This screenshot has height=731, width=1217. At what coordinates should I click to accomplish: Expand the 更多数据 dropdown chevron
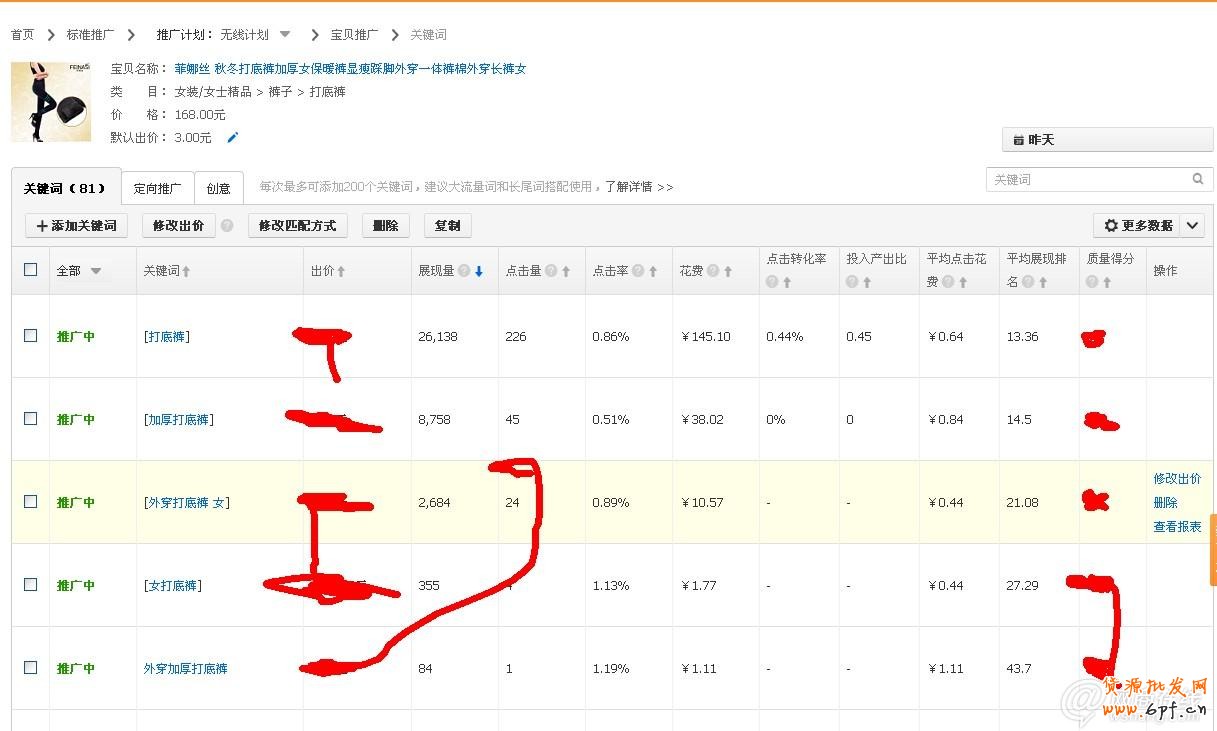1192,225
